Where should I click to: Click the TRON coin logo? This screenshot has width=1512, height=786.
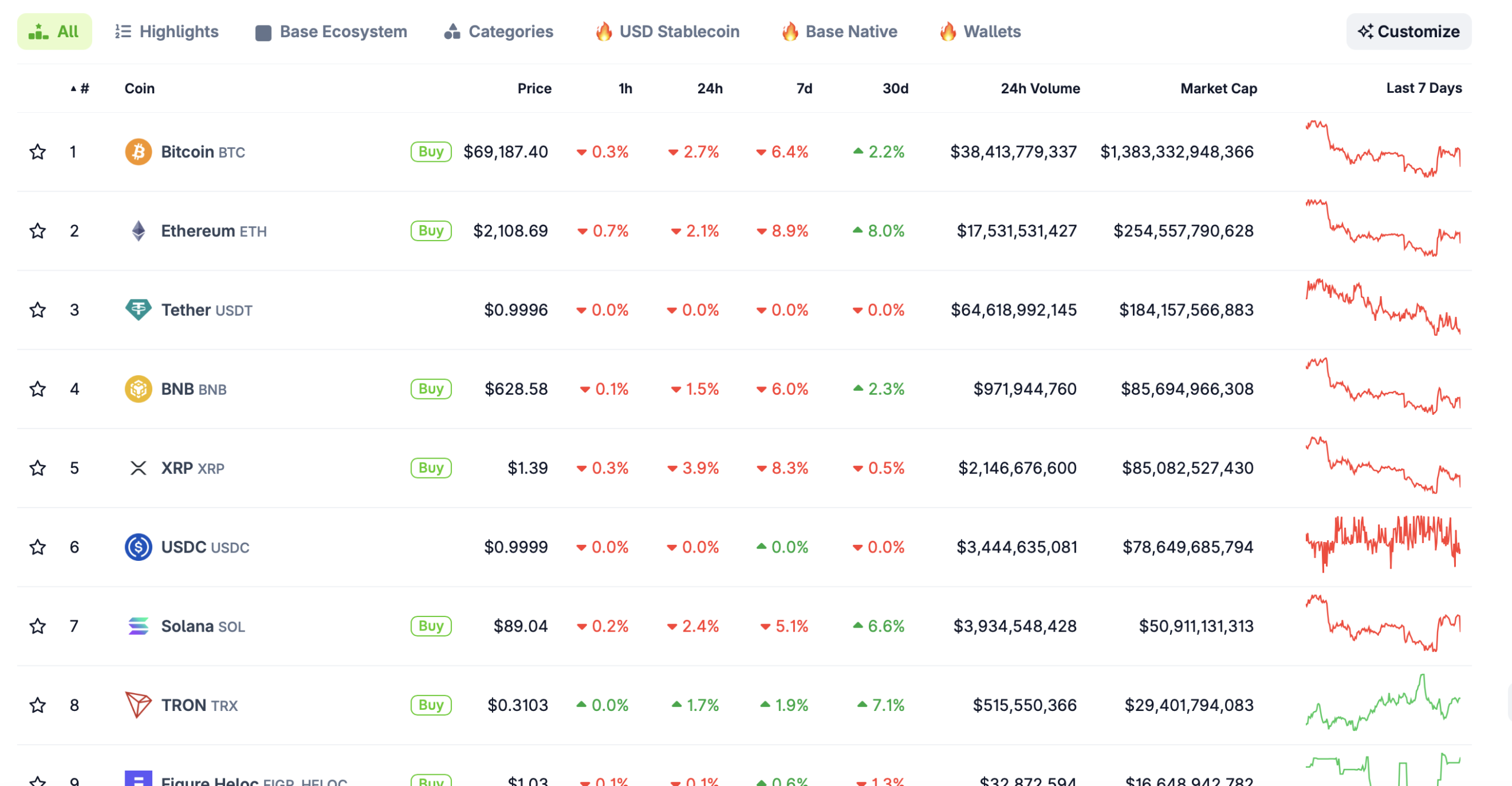(x=139, y=704)
